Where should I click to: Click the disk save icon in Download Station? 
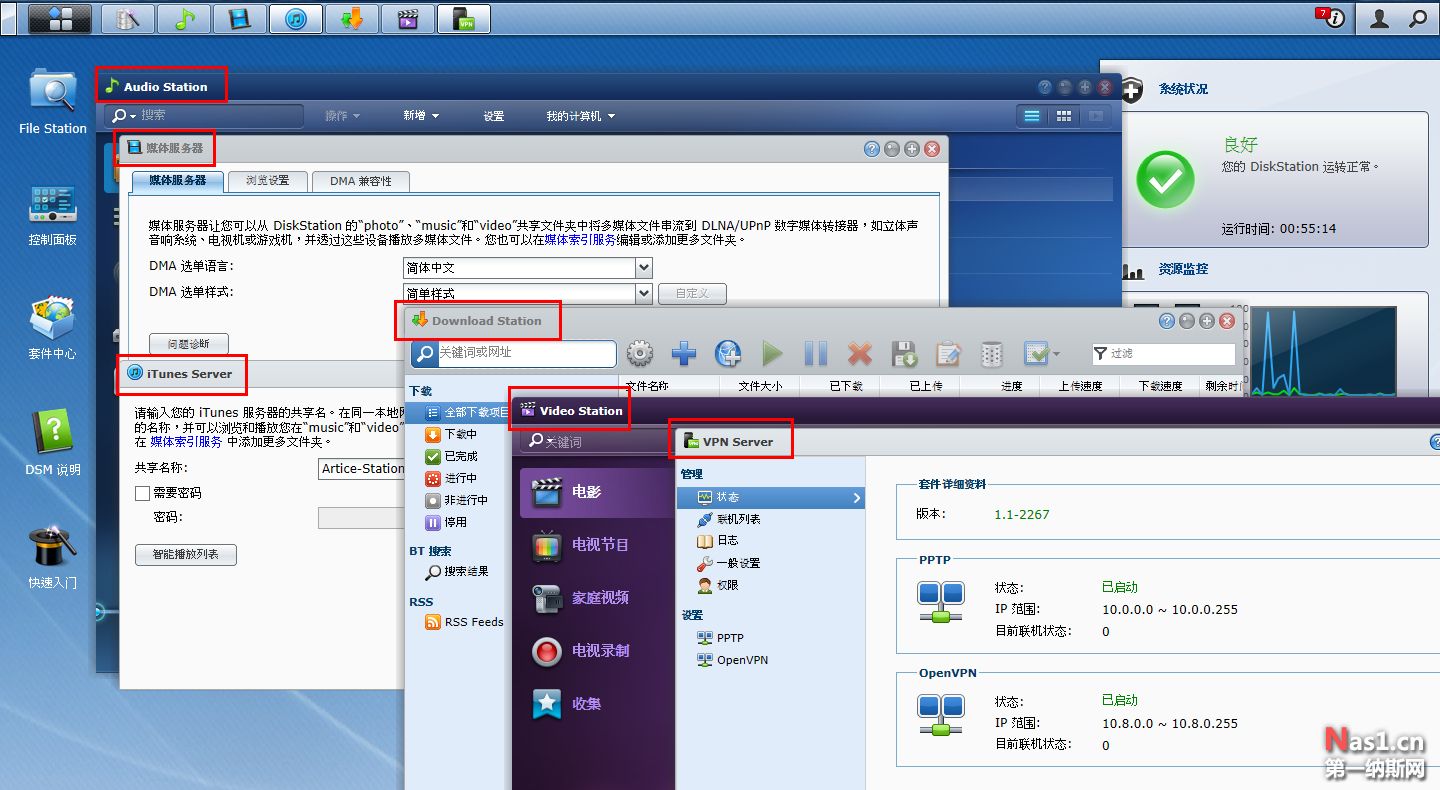[x=904, y=353]
